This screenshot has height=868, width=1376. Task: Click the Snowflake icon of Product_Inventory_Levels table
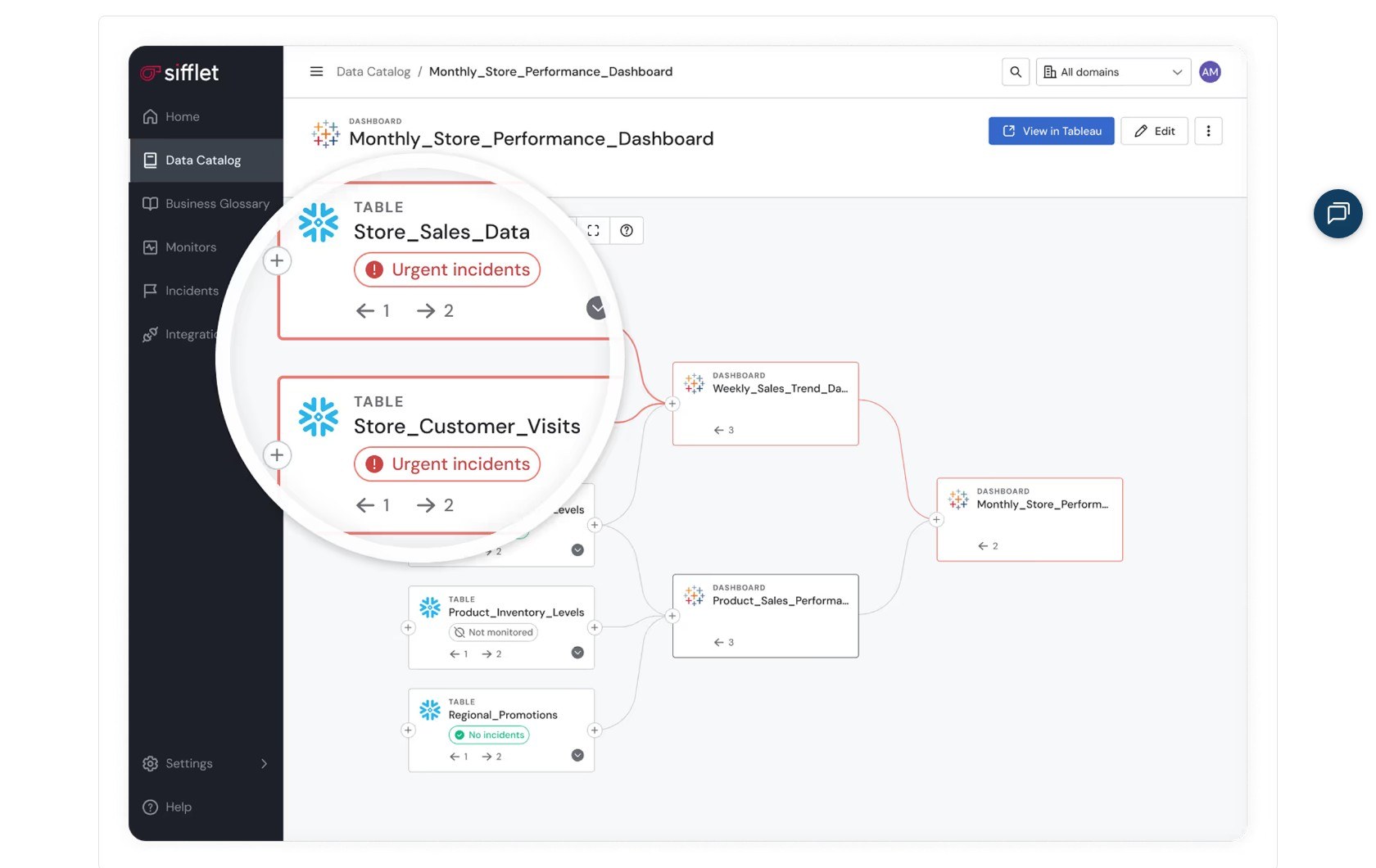(x=430, y=608)
